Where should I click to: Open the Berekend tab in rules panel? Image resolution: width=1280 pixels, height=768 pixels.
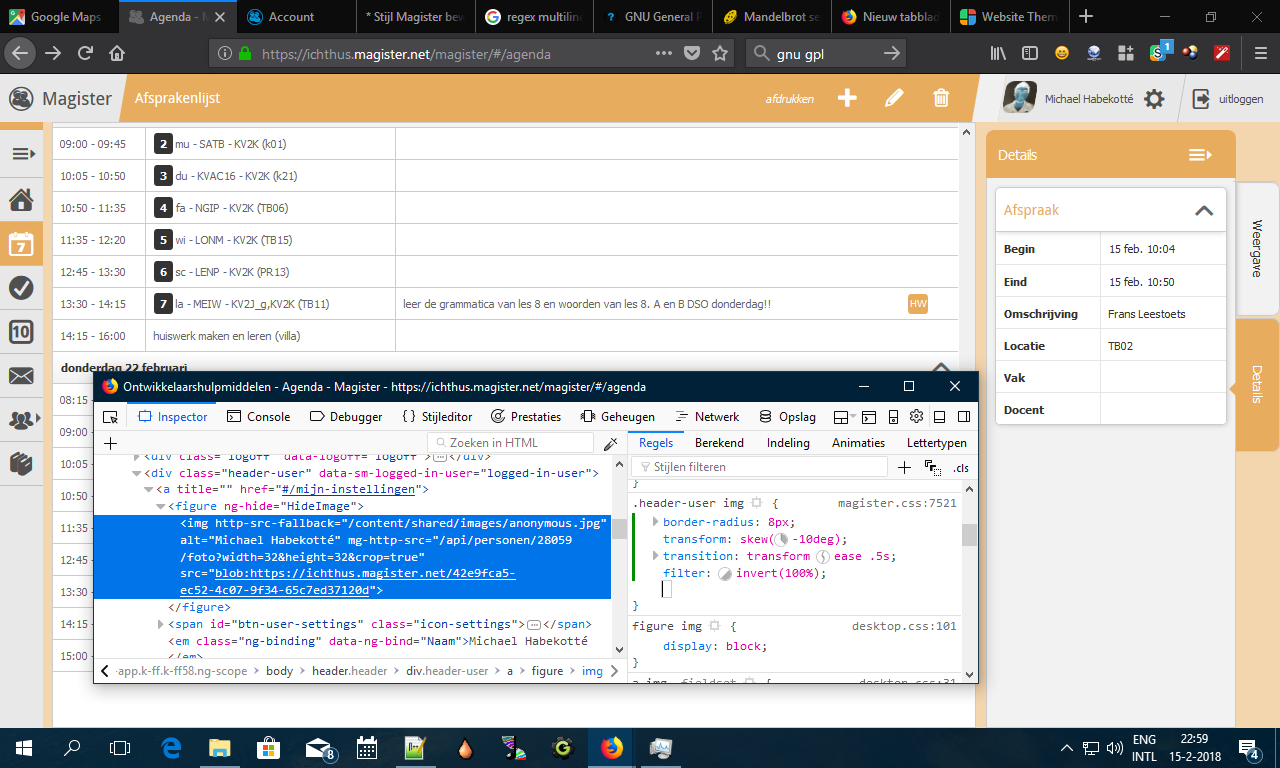tap(719, 443)
